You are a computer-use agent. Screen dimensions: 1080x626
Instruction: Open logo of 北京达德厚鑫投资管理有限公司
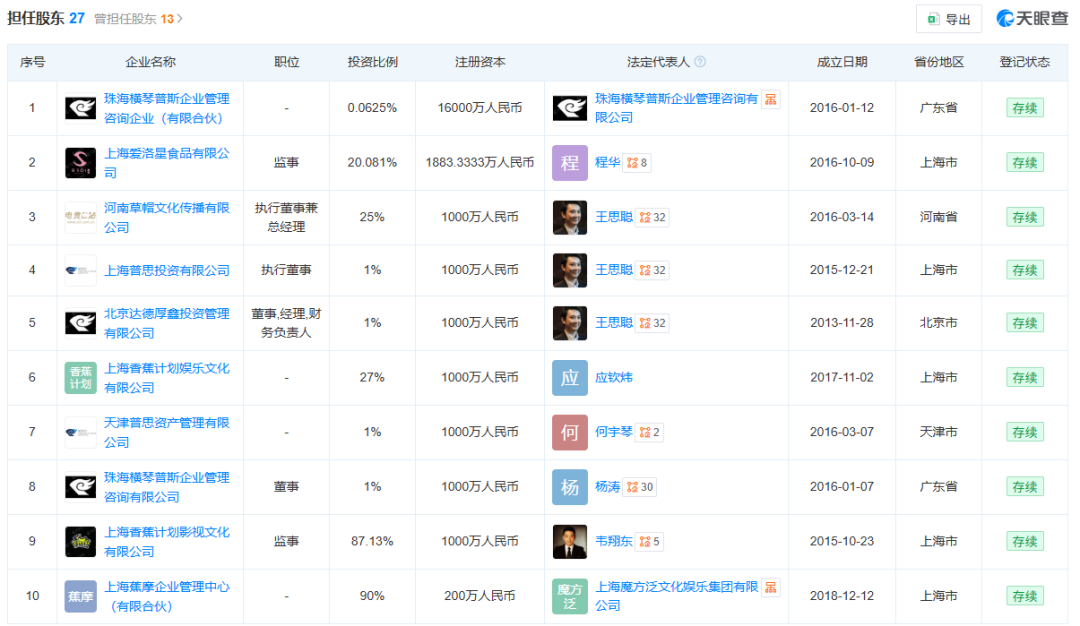81,323
